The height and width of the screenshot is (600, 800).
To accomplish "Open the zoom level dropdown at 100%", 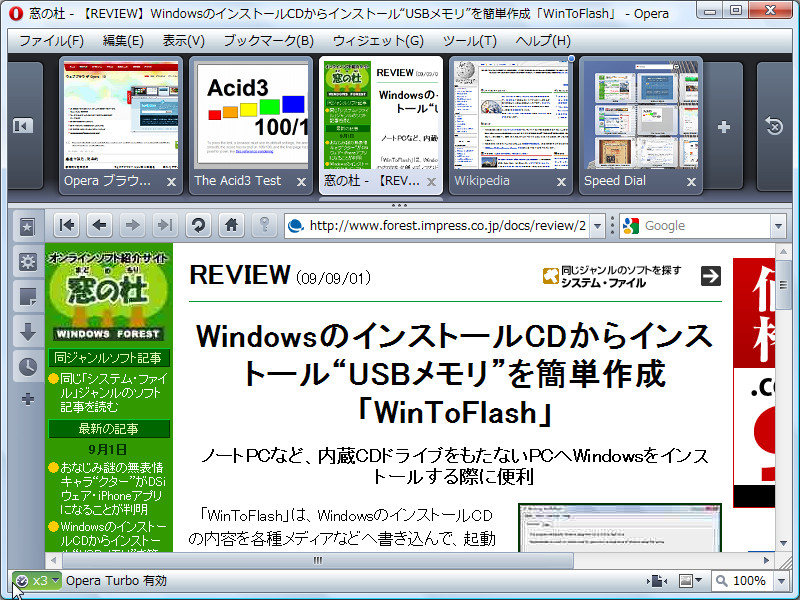I will click(x=782, y=580).
